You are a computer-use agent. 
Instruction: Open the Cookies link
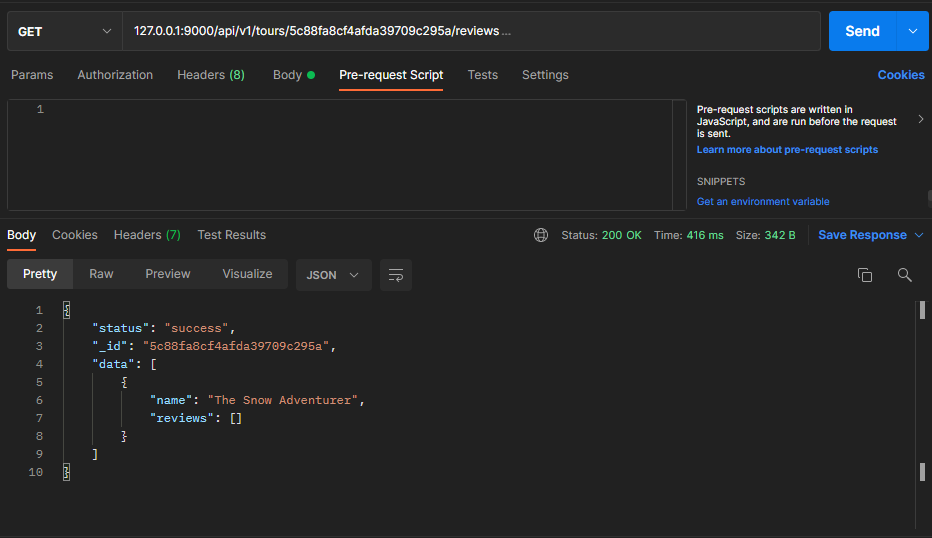[900, 75]
